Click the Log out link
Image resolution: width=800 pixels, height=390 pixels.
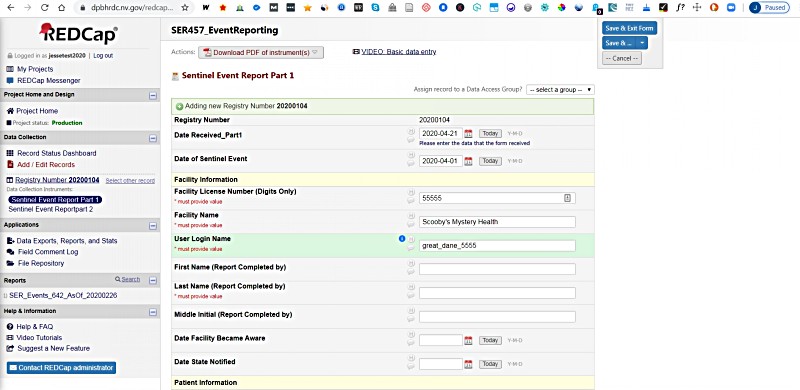pyautogui.click(x=103, y=56)
